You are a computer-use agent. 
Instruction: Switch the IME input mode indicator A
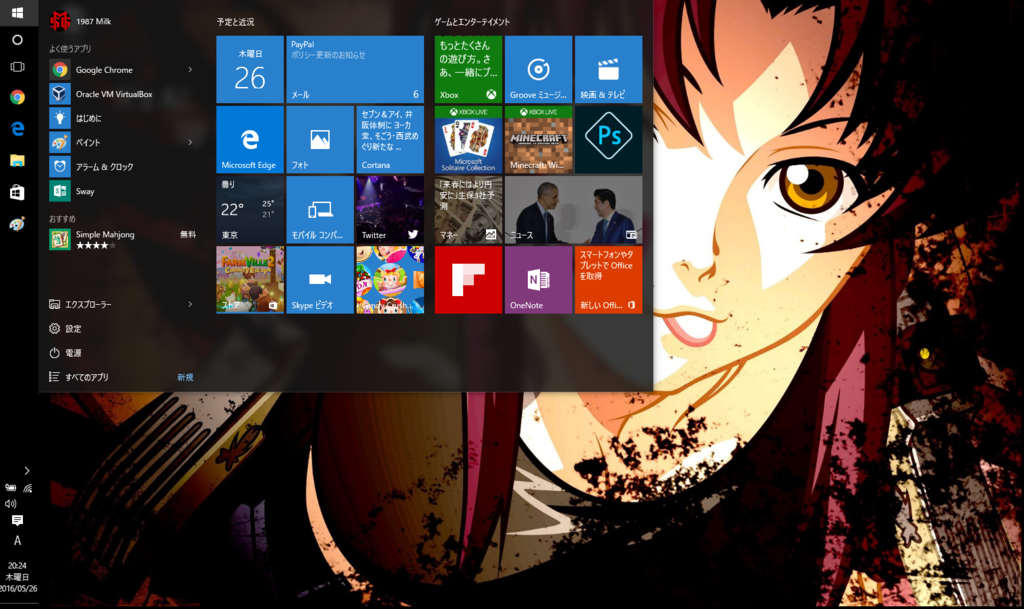(18, 540)
